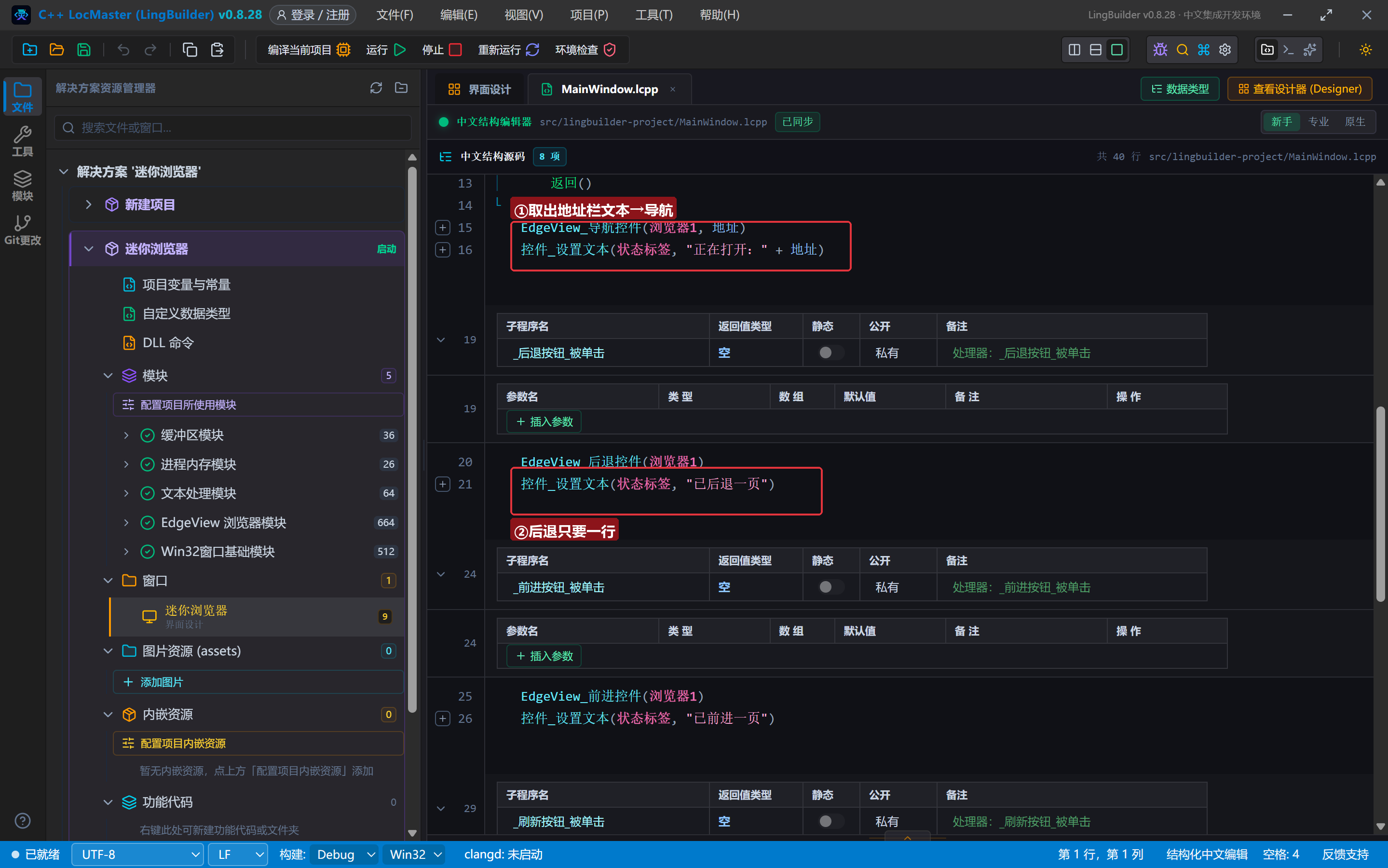Collapse the 窗口 folder

tap(108, 581)
